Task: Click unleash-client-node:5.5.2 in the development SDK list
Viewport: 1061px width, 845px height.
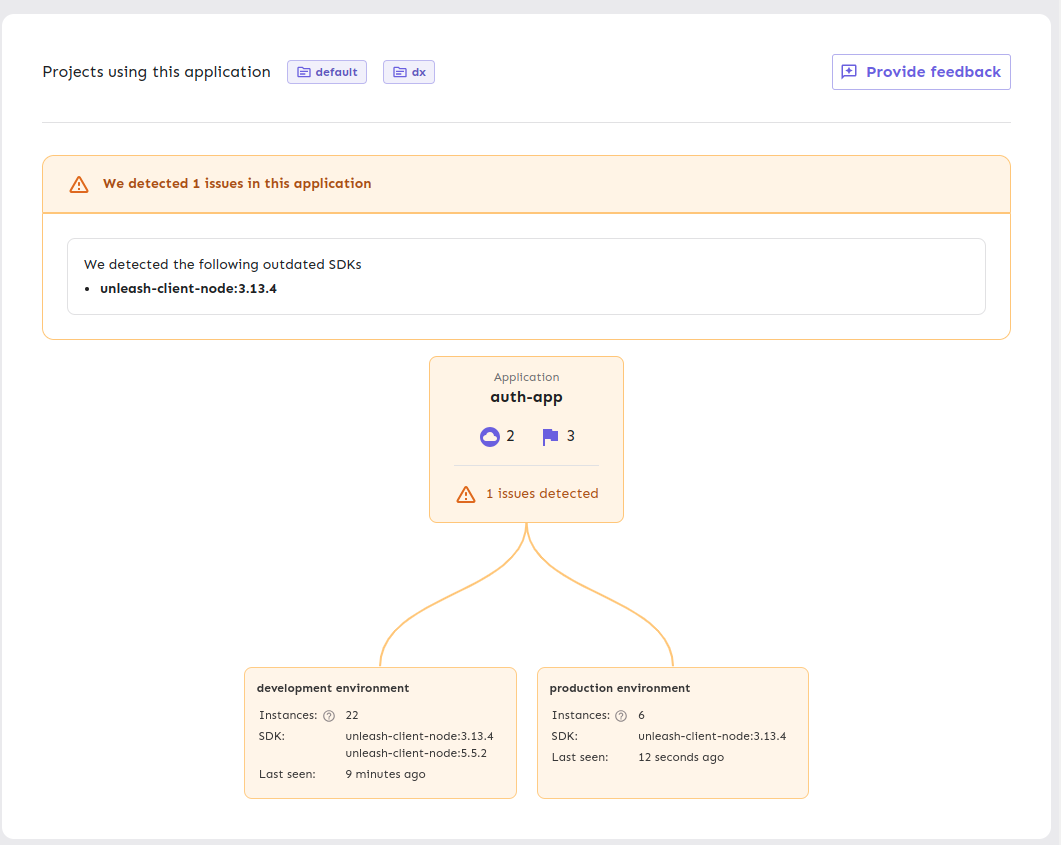Action: [418, 753]
